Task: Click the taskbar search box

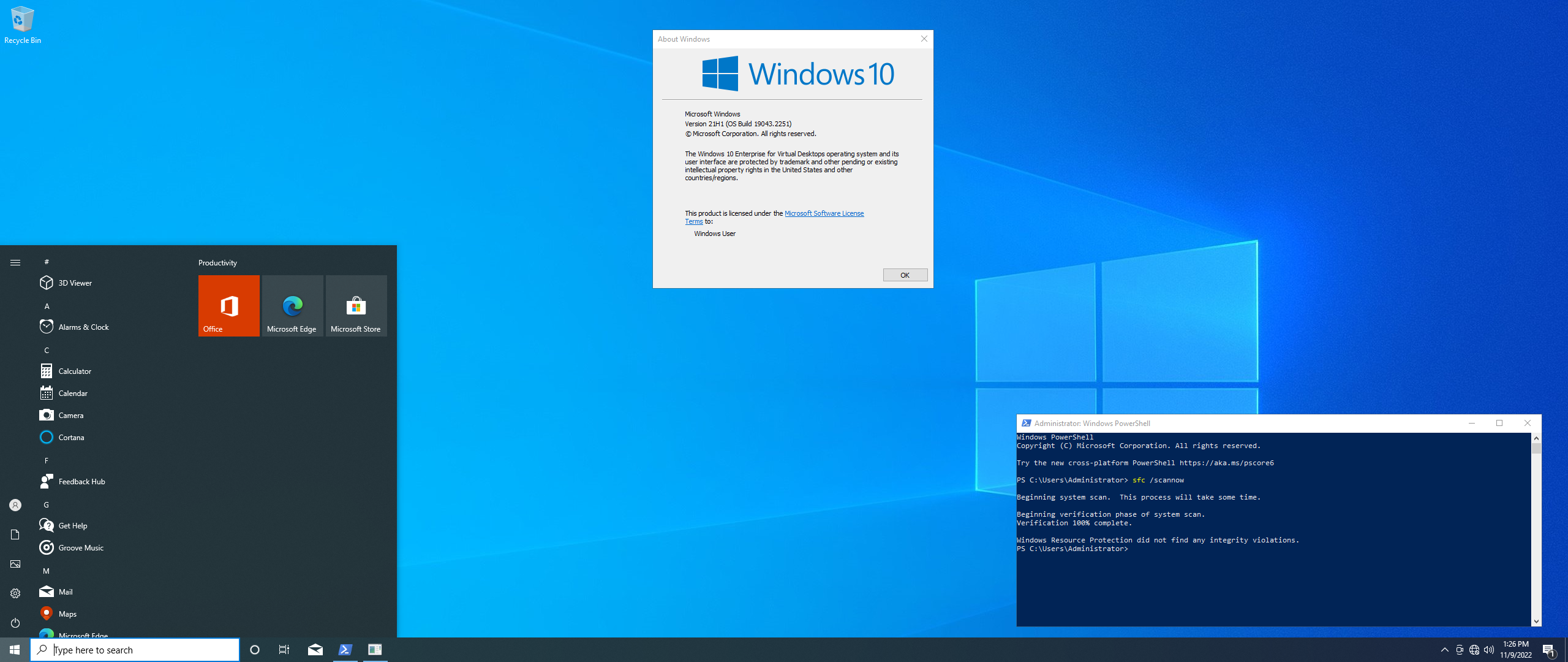Action: pyautogui.click(x=135, y=650)
